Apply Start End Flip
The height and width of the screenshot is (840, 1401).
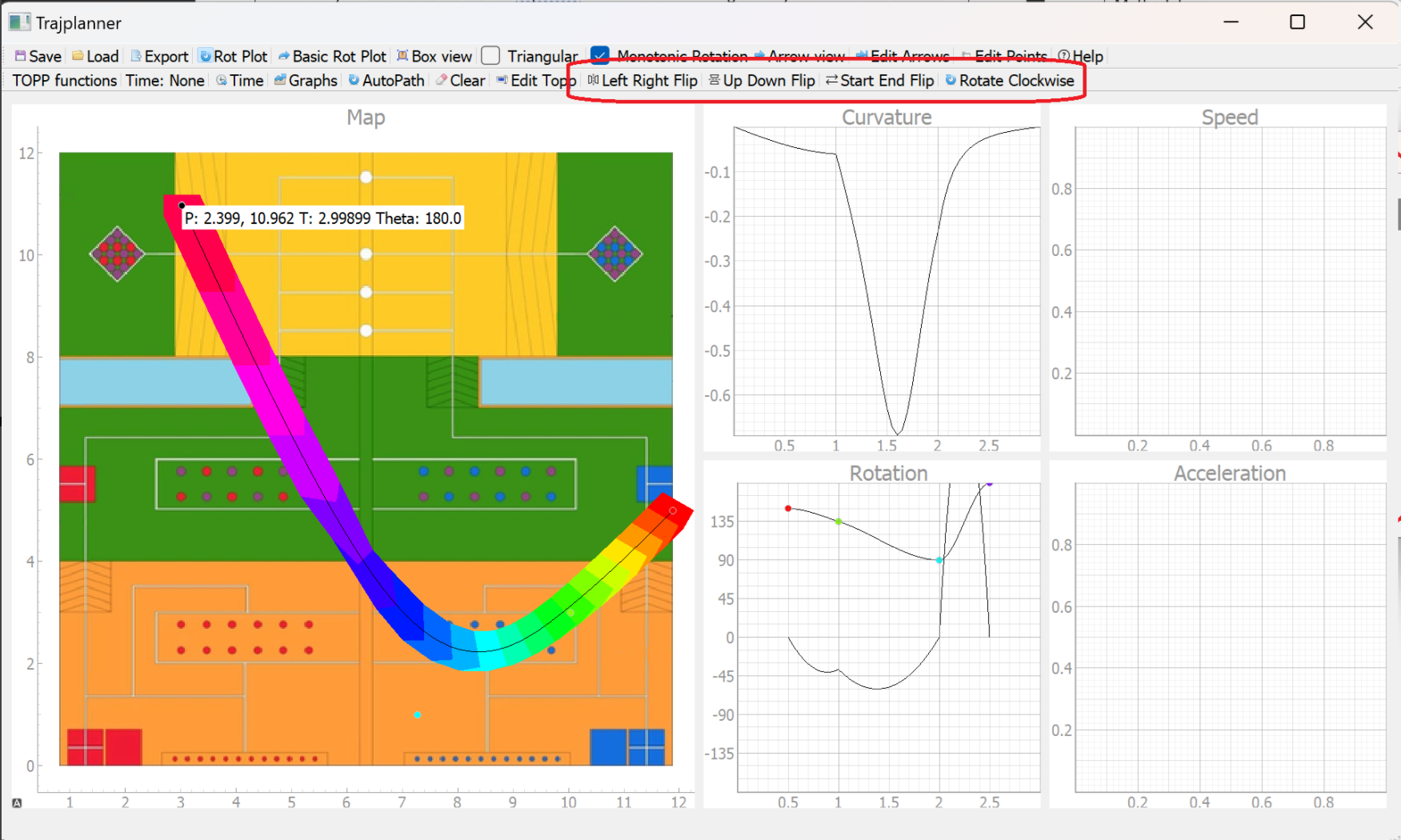point(879,81)
